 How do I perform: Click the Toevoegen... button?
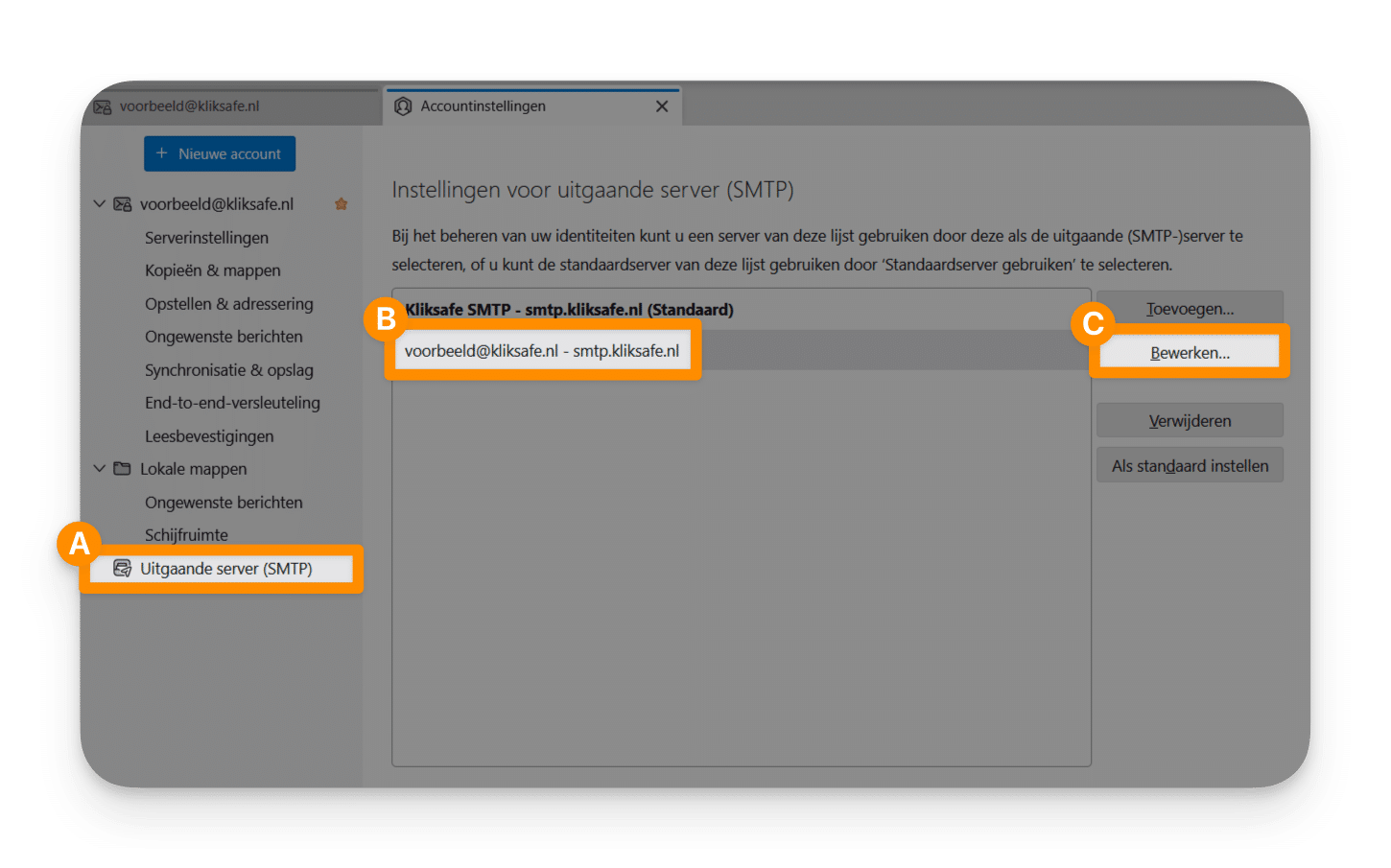coord(1190,309)
